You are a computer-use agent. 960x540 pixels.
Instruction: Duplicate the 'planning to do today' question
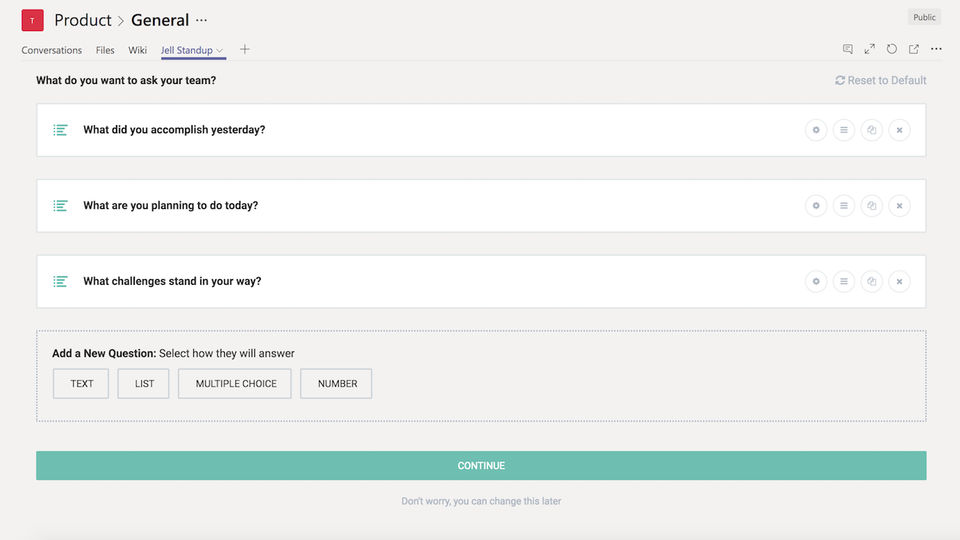tap(872, 206)
